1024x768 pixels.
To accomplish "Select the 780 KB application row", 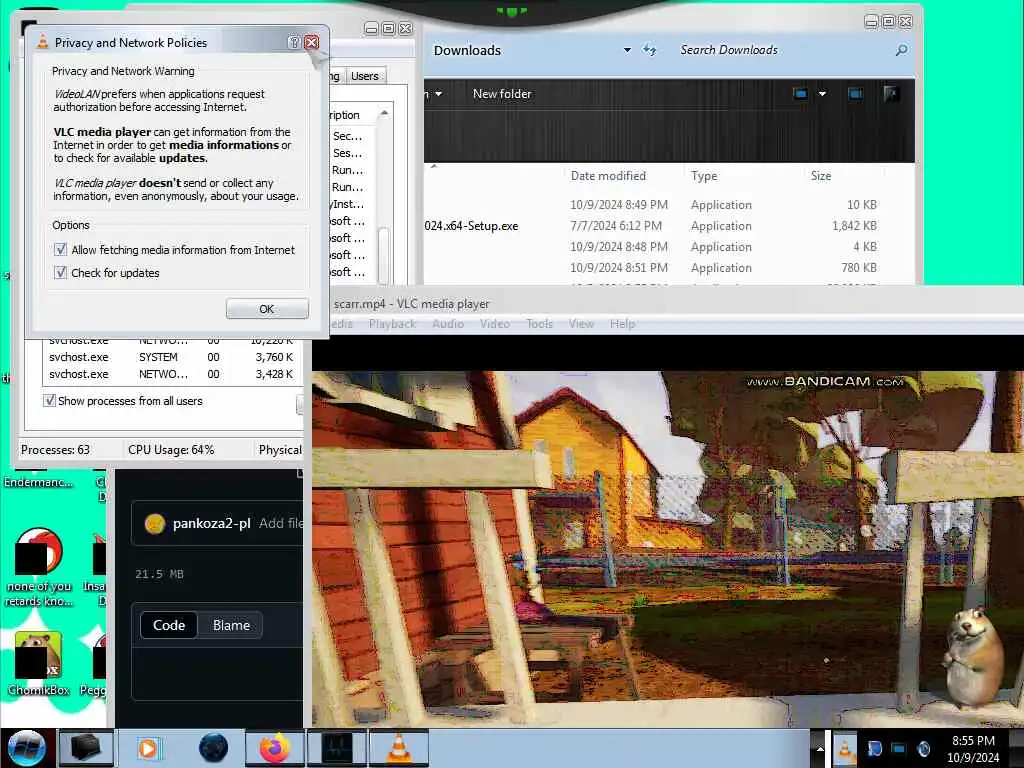I will point(653,268).
